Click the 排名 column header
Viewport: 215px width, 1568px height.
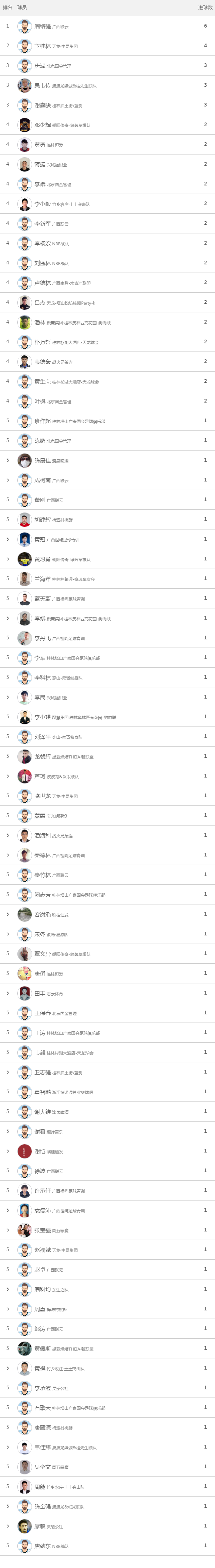click(x=7, y=7)
